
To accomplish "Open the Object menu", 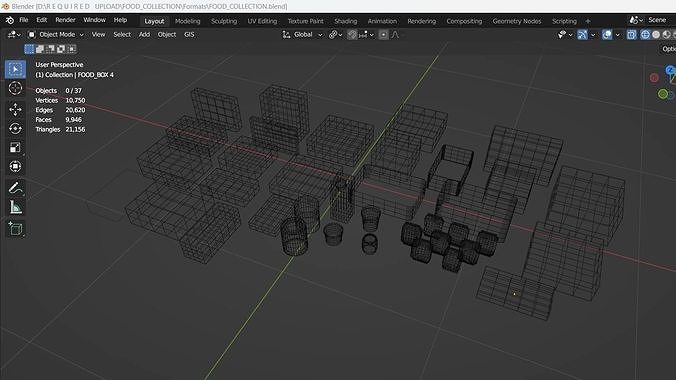I will [x=167, y=35].
